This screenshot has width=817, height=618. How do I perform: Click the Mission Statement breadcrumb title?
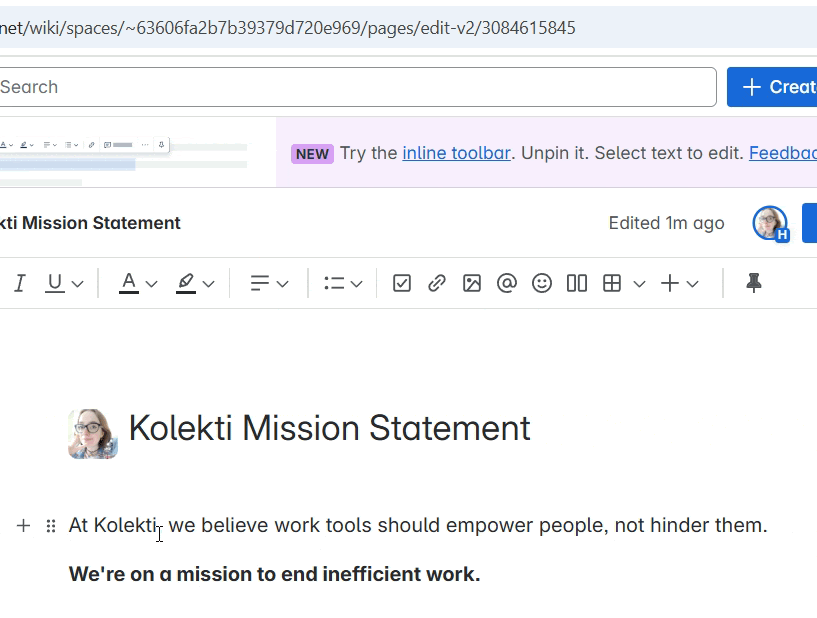(x=90, y=223)
